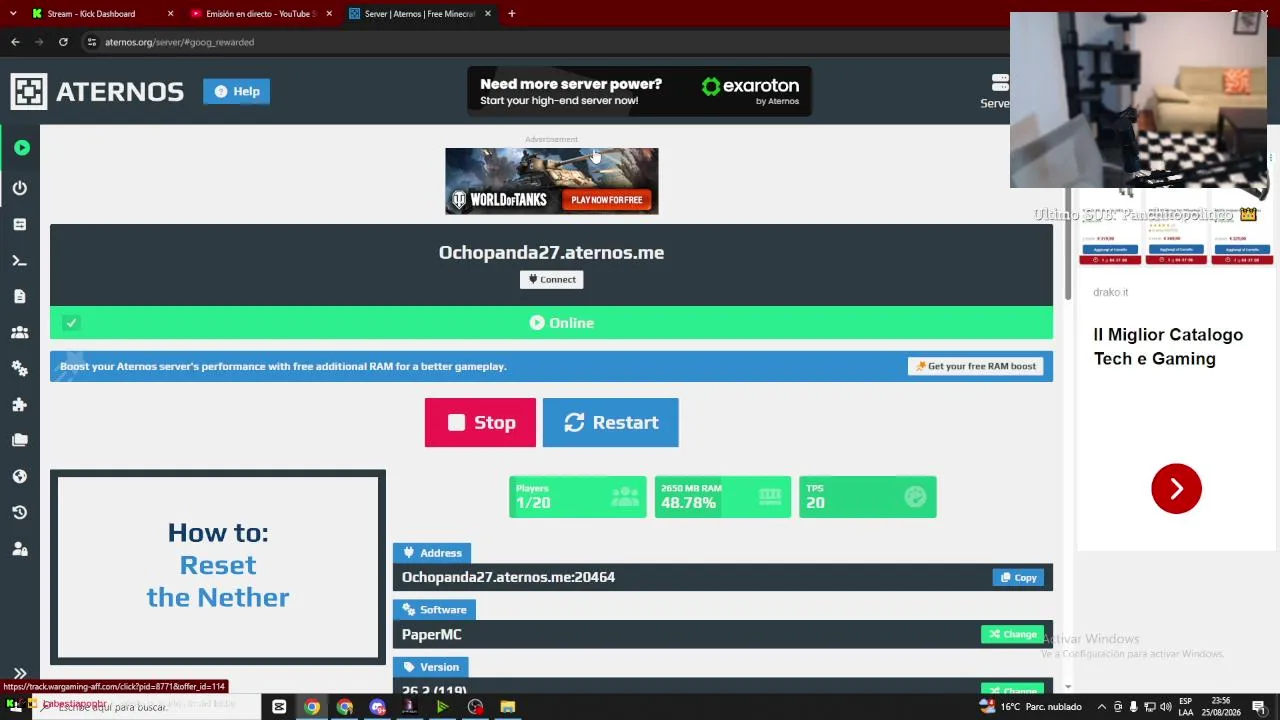Open the clock showing 23:56
The width and height of the screenshot is (1280, 720).
pyautogui.click(x=1221, y=707)
